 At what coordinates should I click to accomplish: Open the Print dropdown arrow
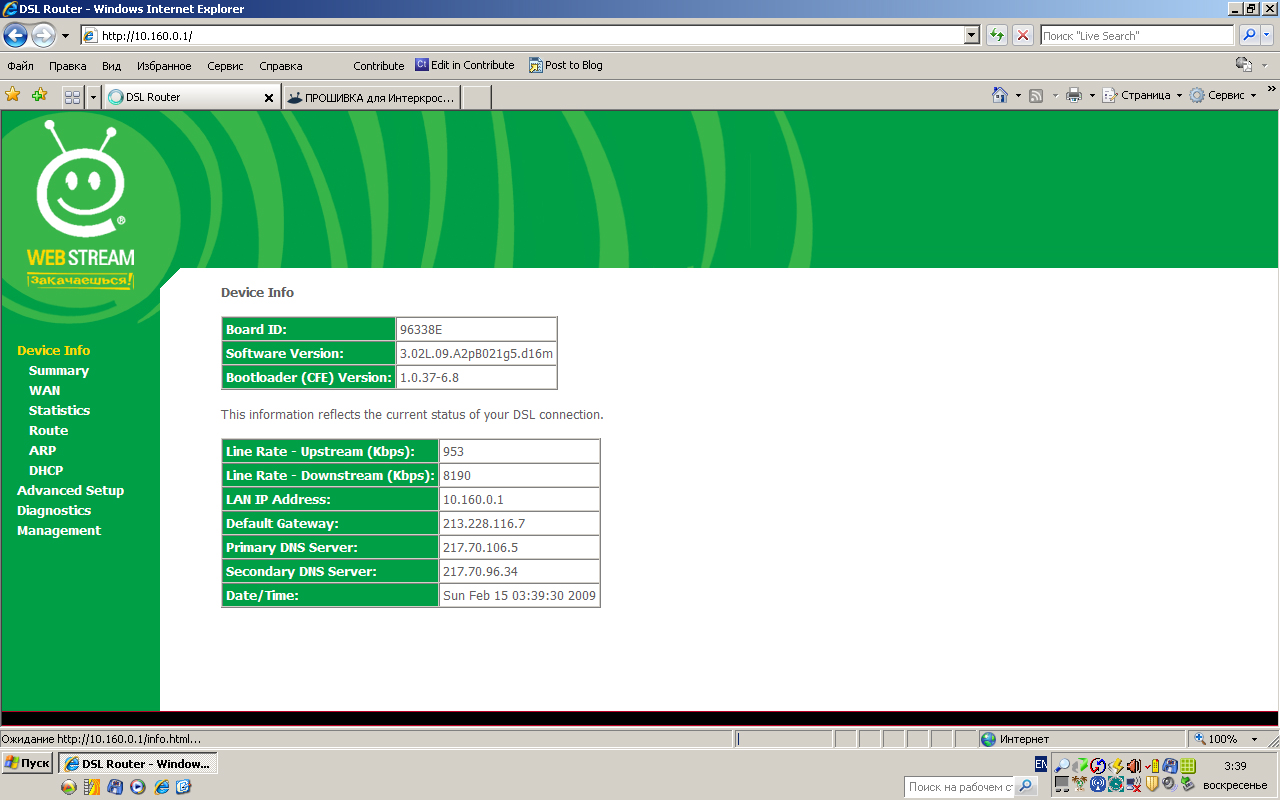pyautogui.click(x=1092, y=96)
